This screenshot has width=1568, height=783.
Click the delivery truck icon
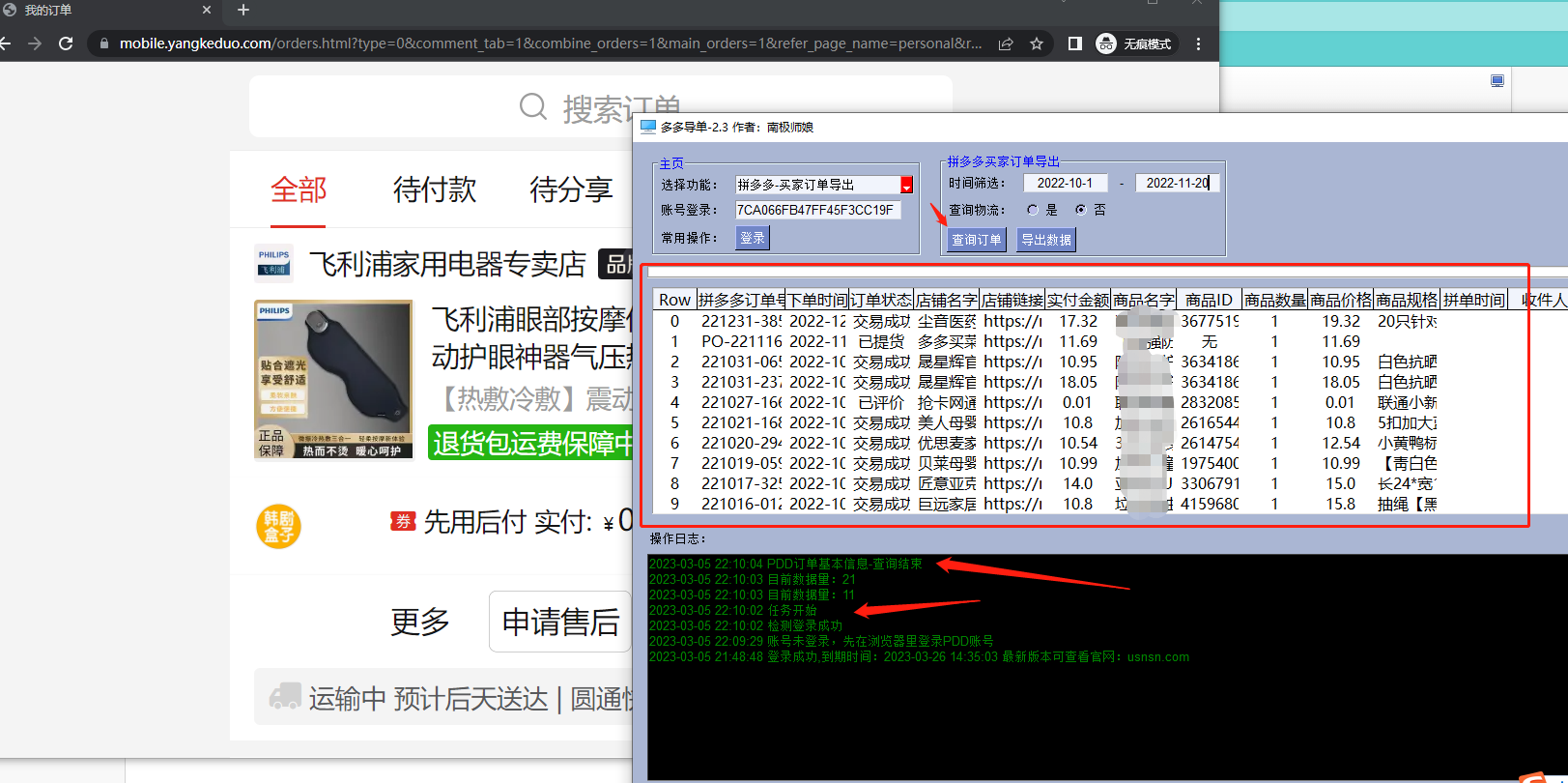coord(285,696)
